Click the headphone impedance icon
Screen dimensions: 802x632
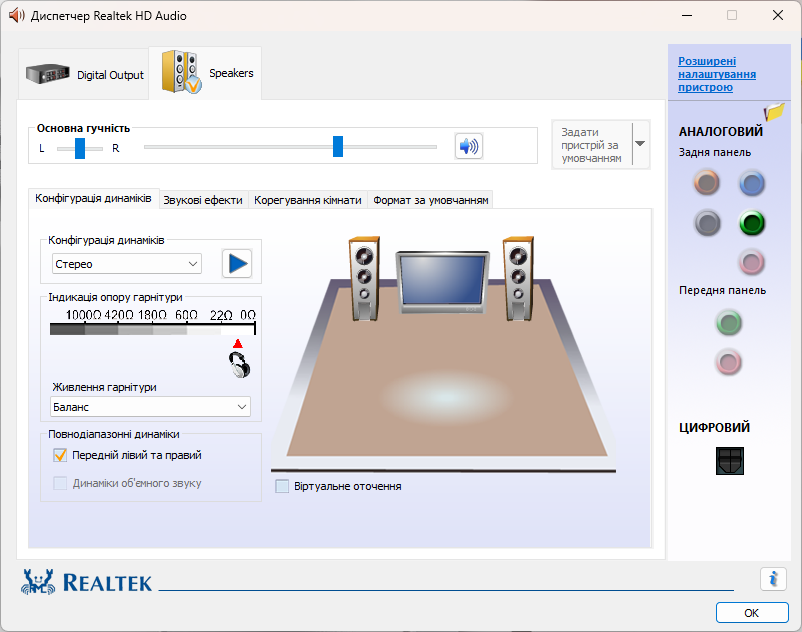pos(239,365)
